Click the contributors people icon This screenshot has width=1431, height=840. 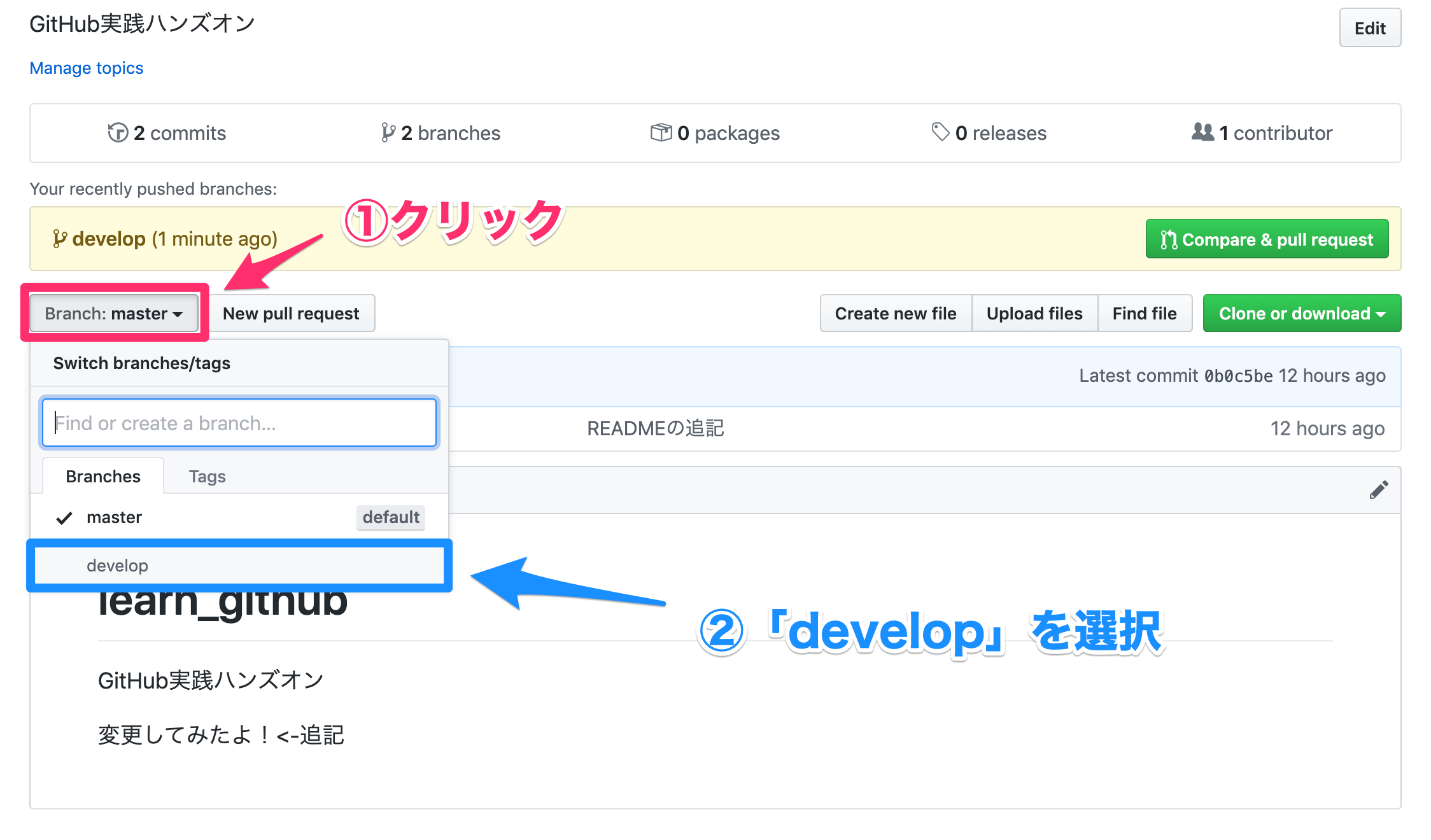1202,132
